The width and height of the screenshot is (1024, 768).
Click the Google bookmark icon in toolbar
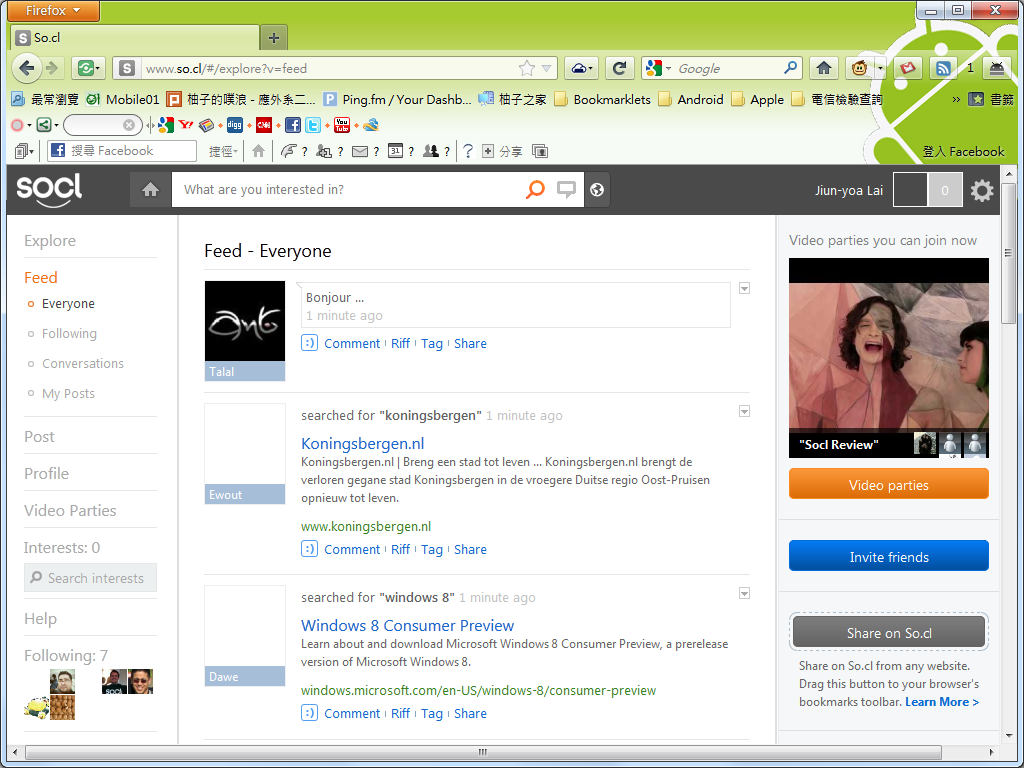click(166, 125)
